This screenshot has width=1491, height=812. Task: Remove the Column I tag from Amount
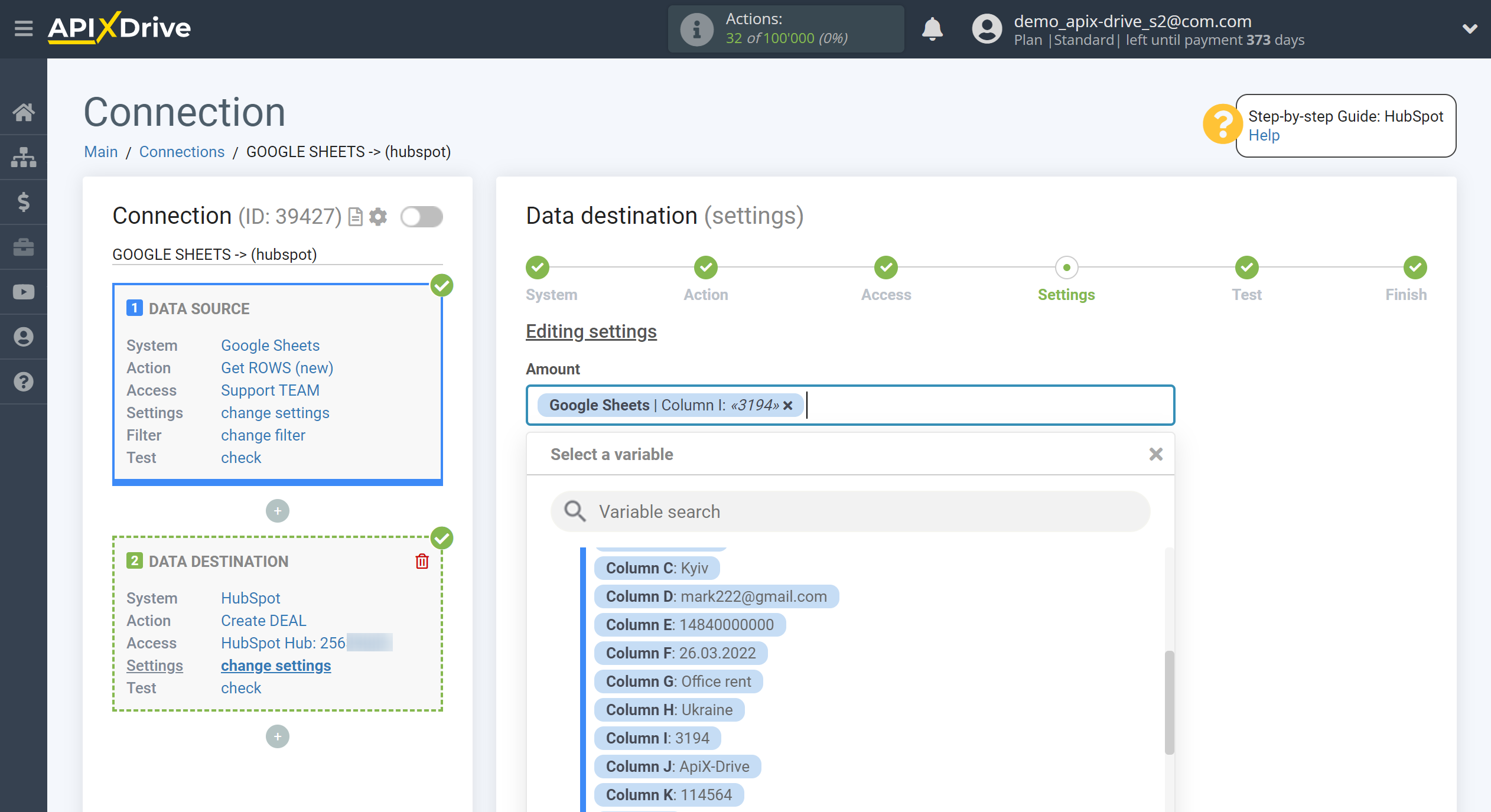click(x=788, y=406)
